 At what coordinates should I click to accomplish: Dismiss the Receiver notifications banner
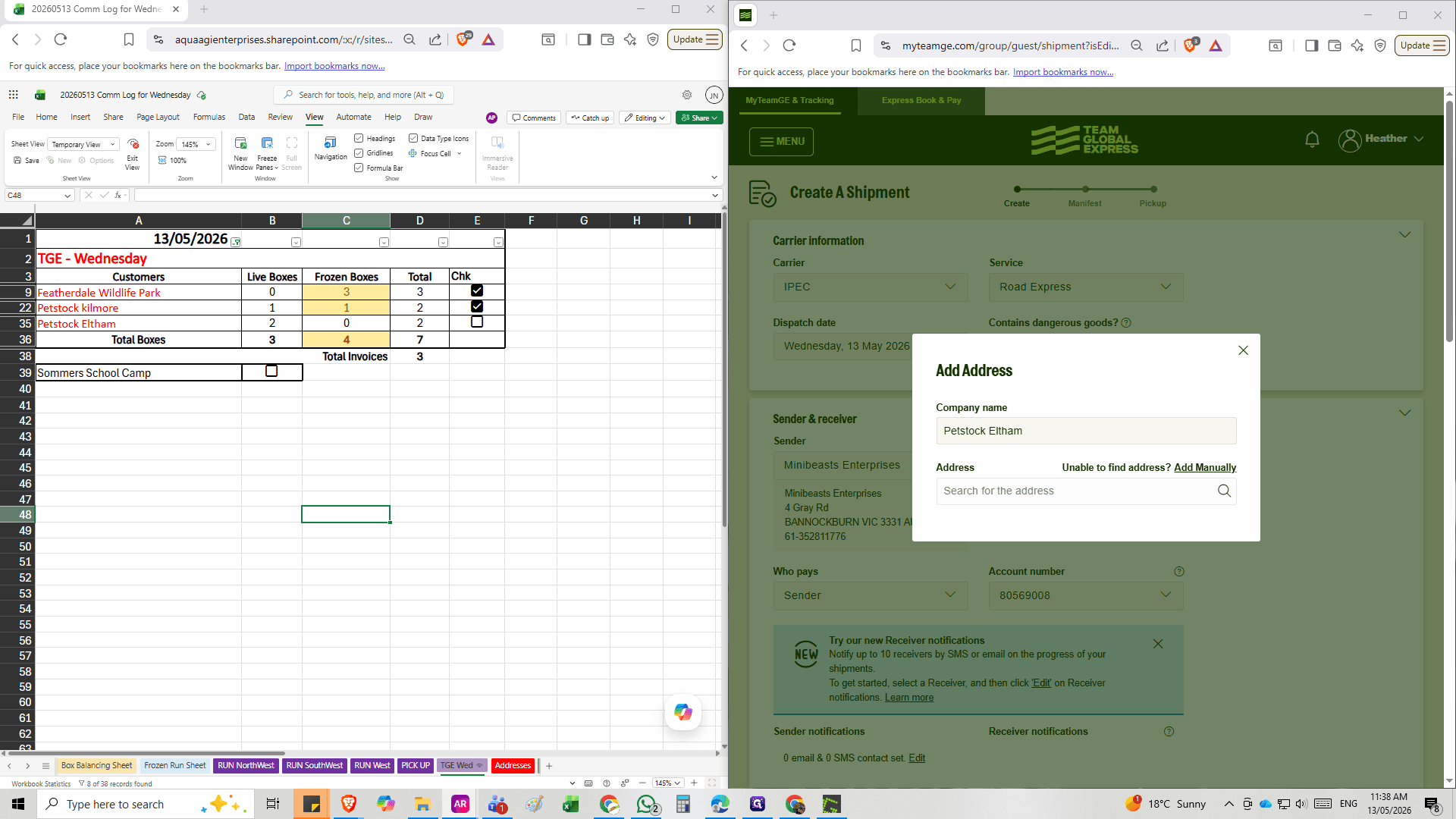coord(1158,644)
